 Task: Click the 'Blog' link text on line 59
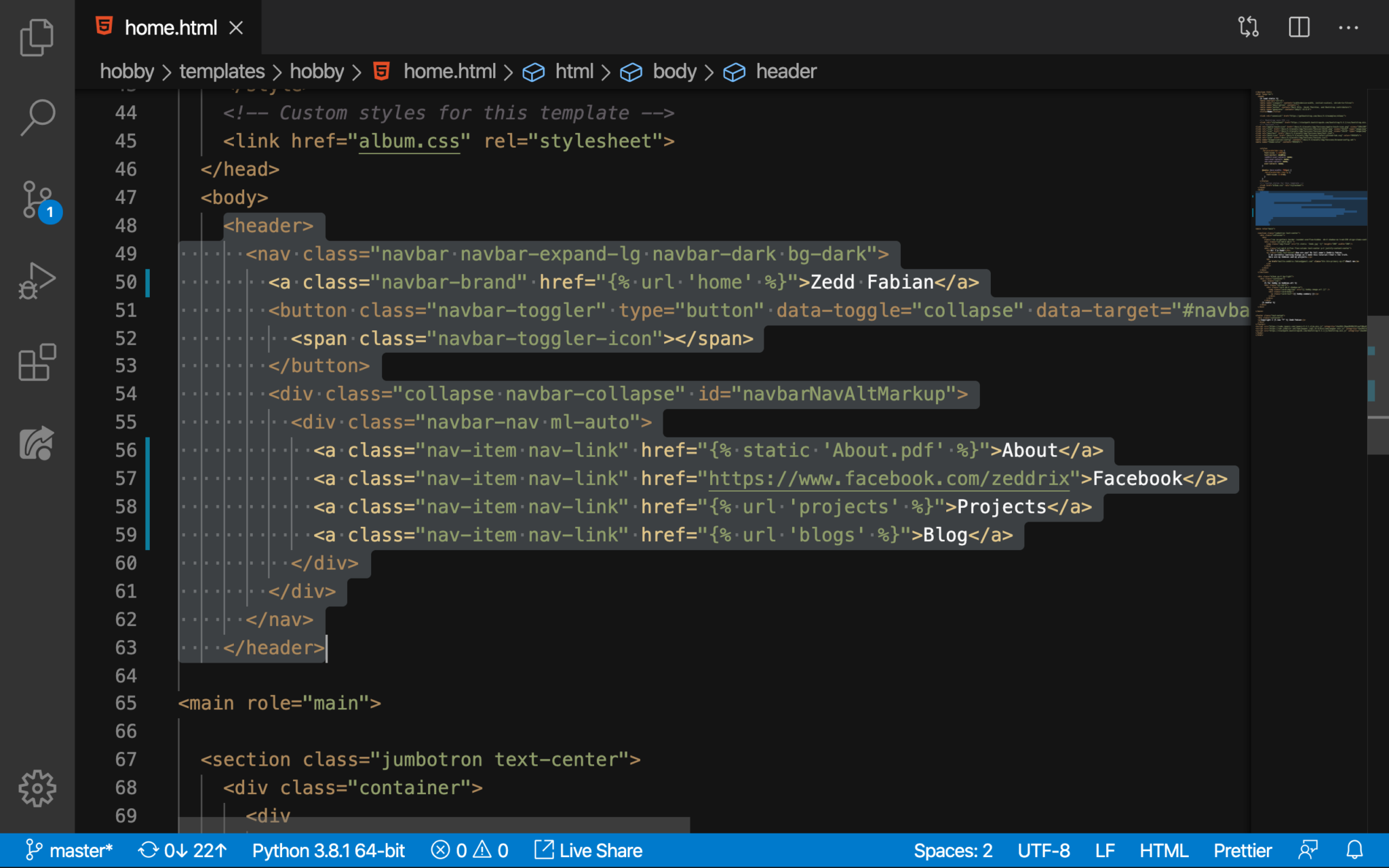tap(945, 535)
